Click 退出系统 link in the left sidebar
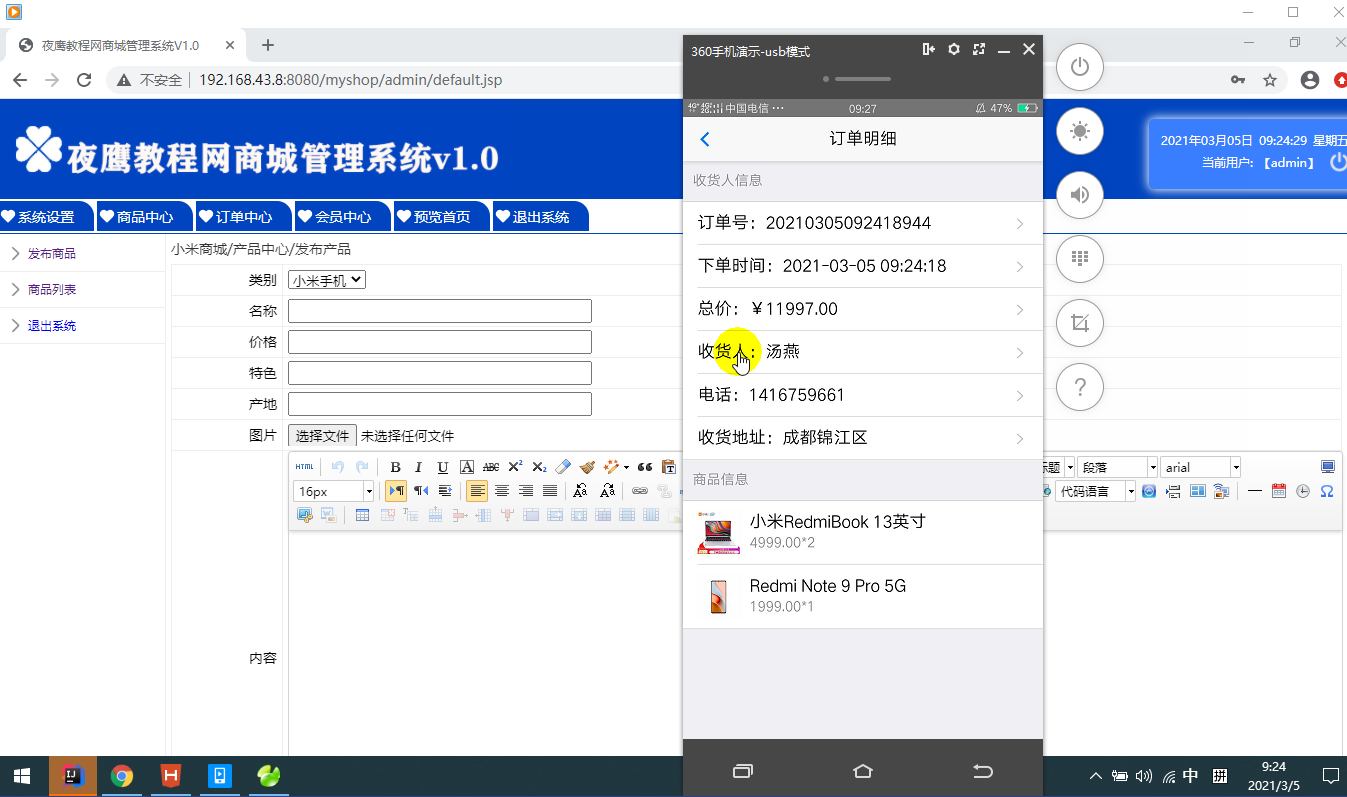This screenshot has height=797, width=1347. tap(52, 326)
